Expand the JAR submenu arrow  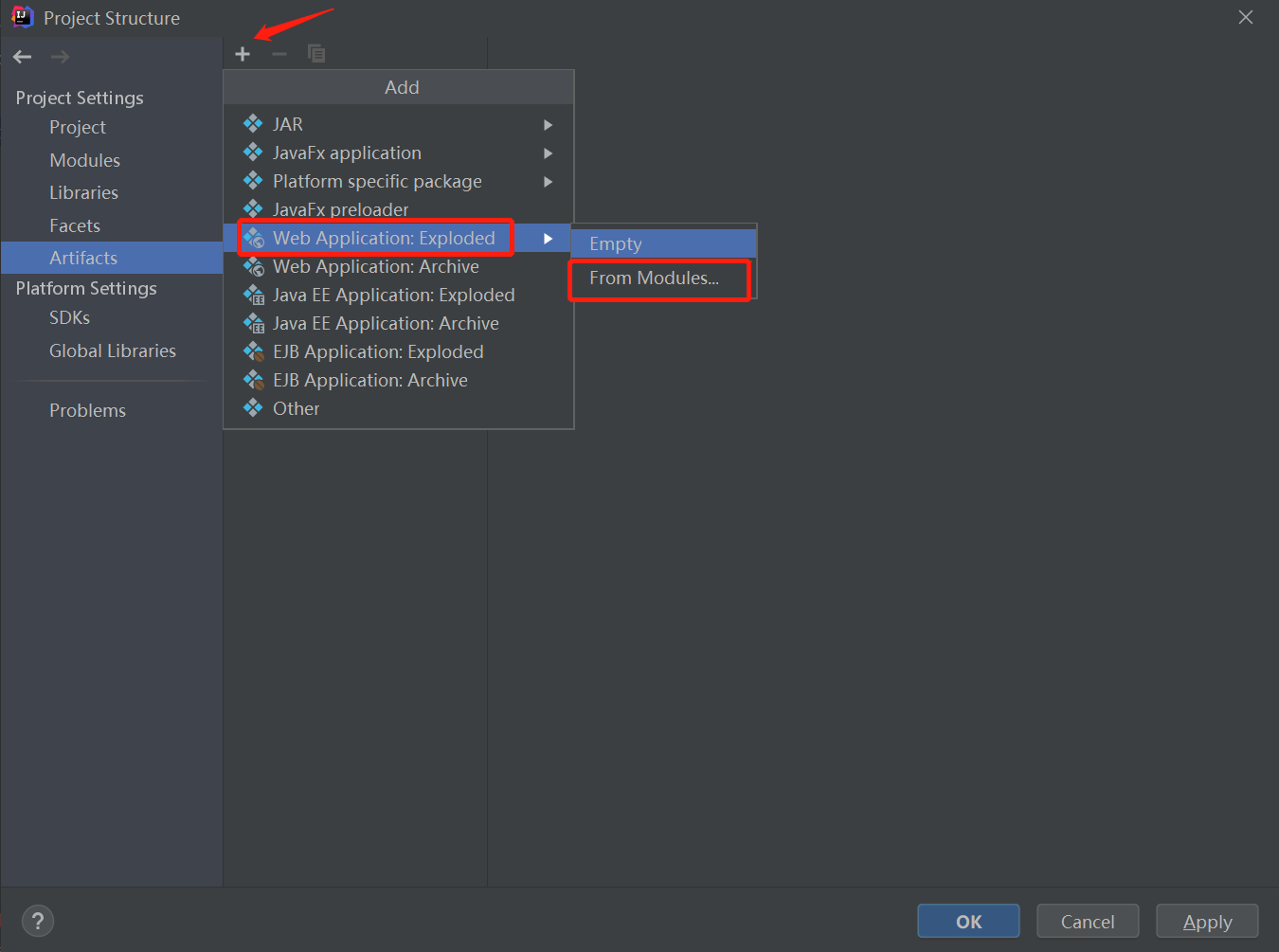548,125
